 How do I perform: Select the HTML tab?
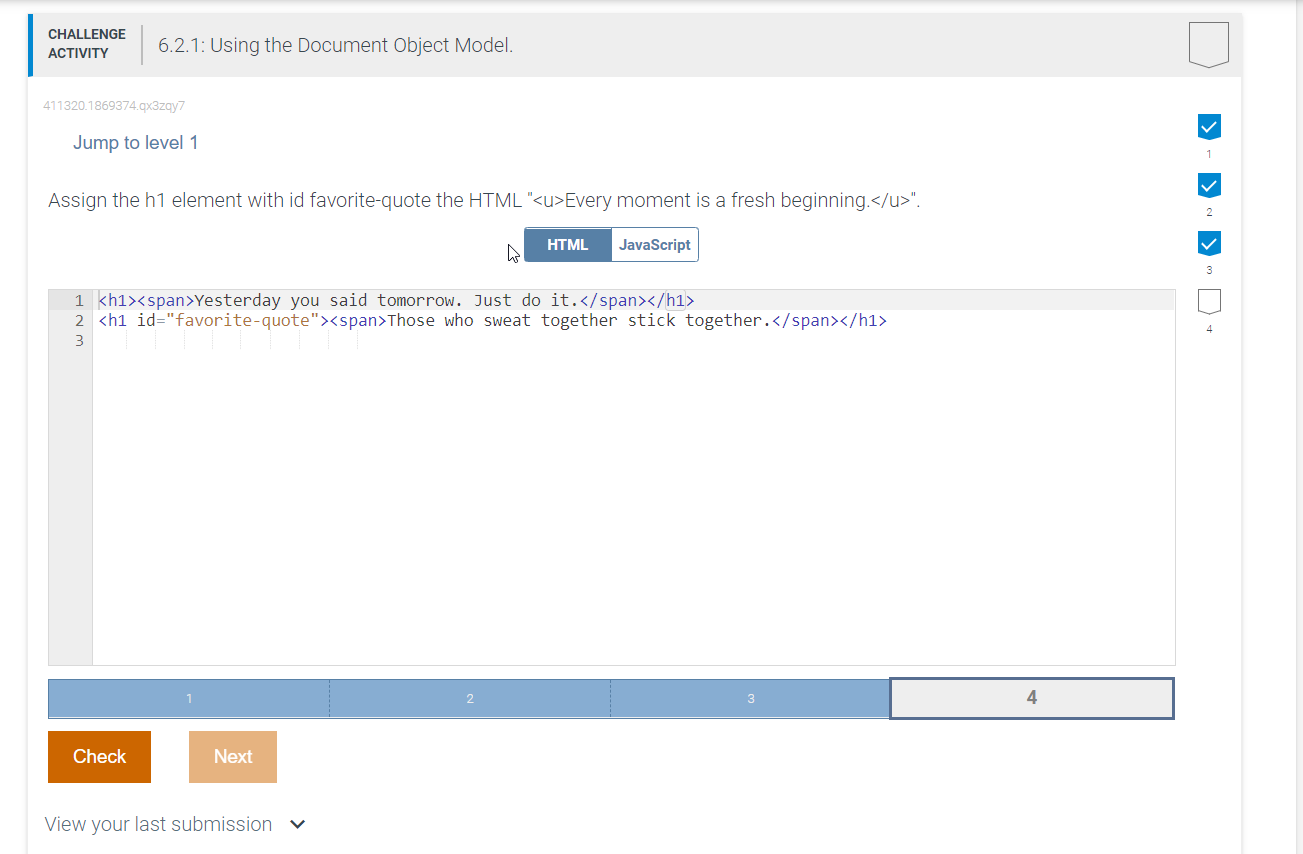click(568, 245)
